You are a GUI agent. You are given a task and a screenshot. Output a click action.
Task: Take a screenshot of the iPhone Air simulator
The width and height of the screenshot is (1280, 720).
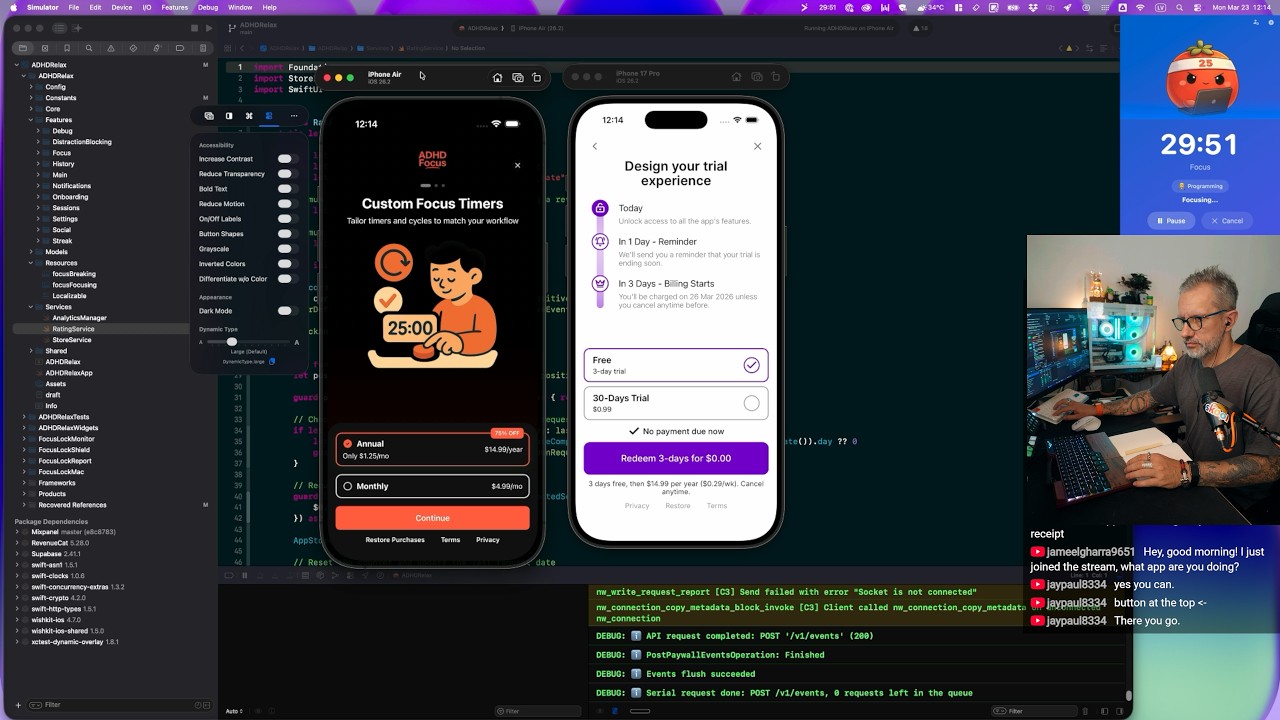click(517, 78)
